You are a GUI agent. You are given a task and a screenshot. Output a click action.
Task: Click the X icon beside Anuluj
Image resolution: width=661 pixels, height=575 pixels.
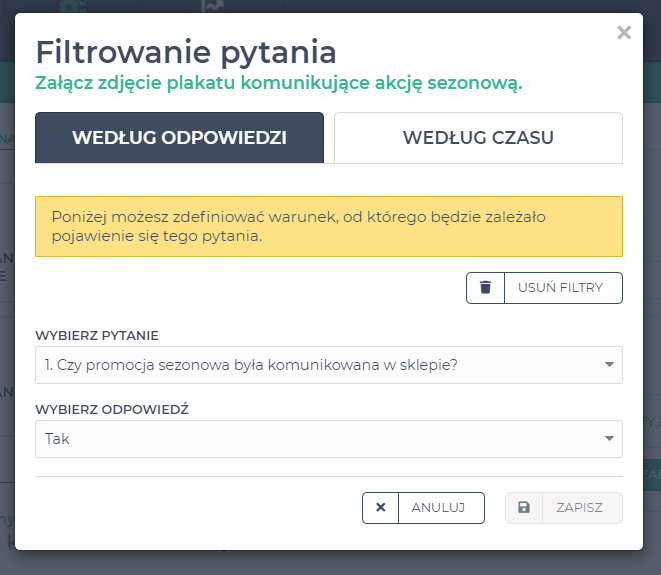[x=380, y=508]
